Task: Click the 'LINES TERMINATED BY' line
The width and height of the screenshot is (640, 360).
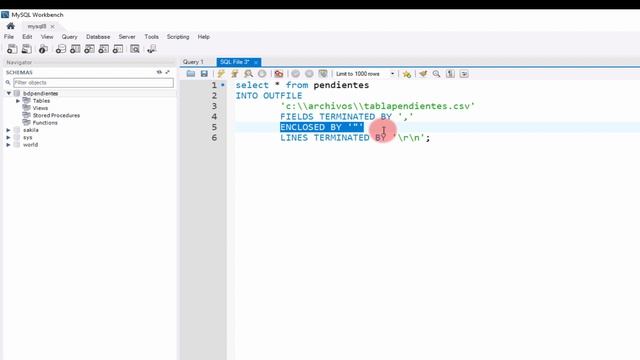Action: click(355, 138)
